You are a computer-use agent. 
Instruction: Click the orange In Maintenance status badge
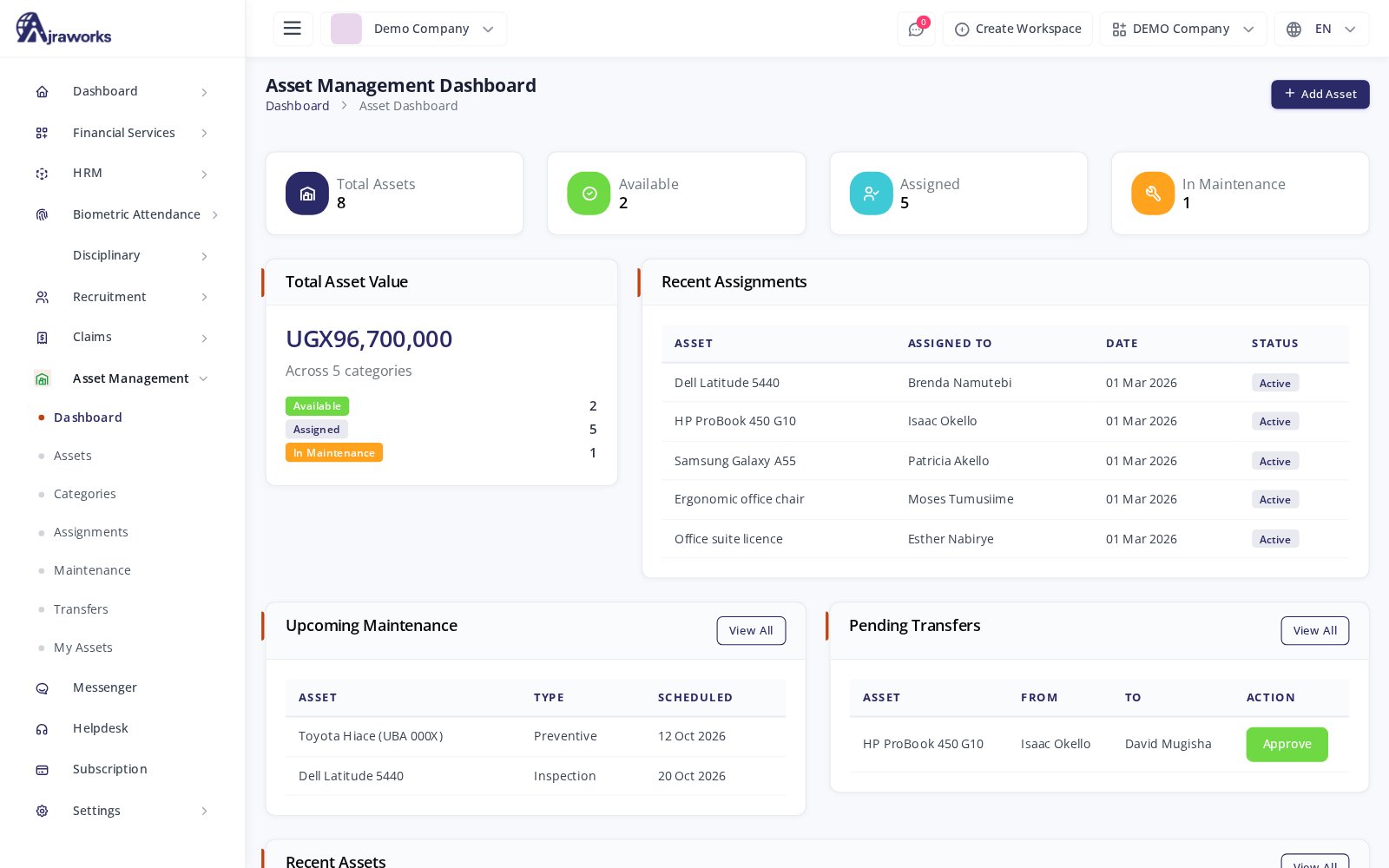334,453
